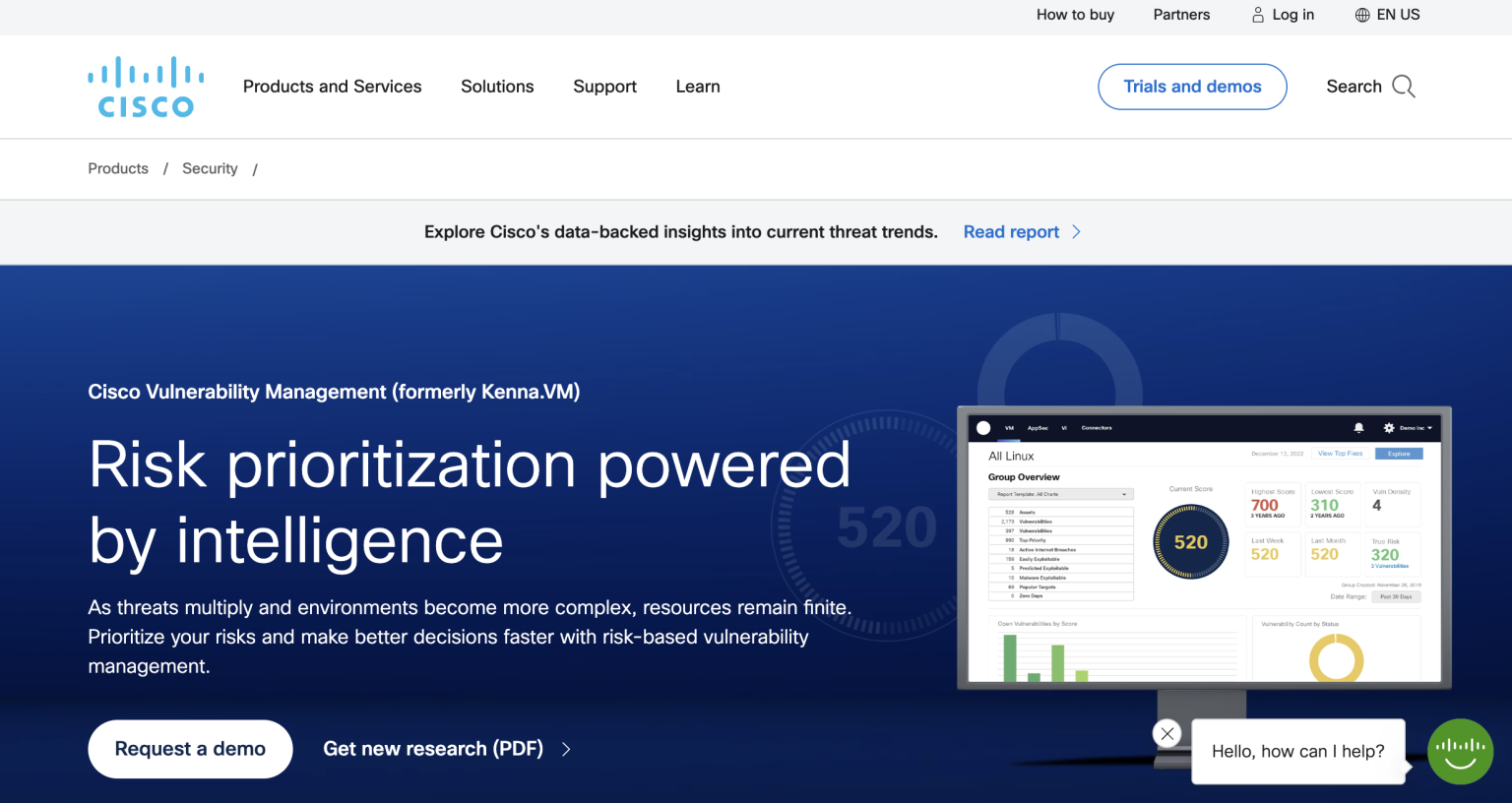Open the Report Template: All Charts dropdown

tap(1060, 493)
